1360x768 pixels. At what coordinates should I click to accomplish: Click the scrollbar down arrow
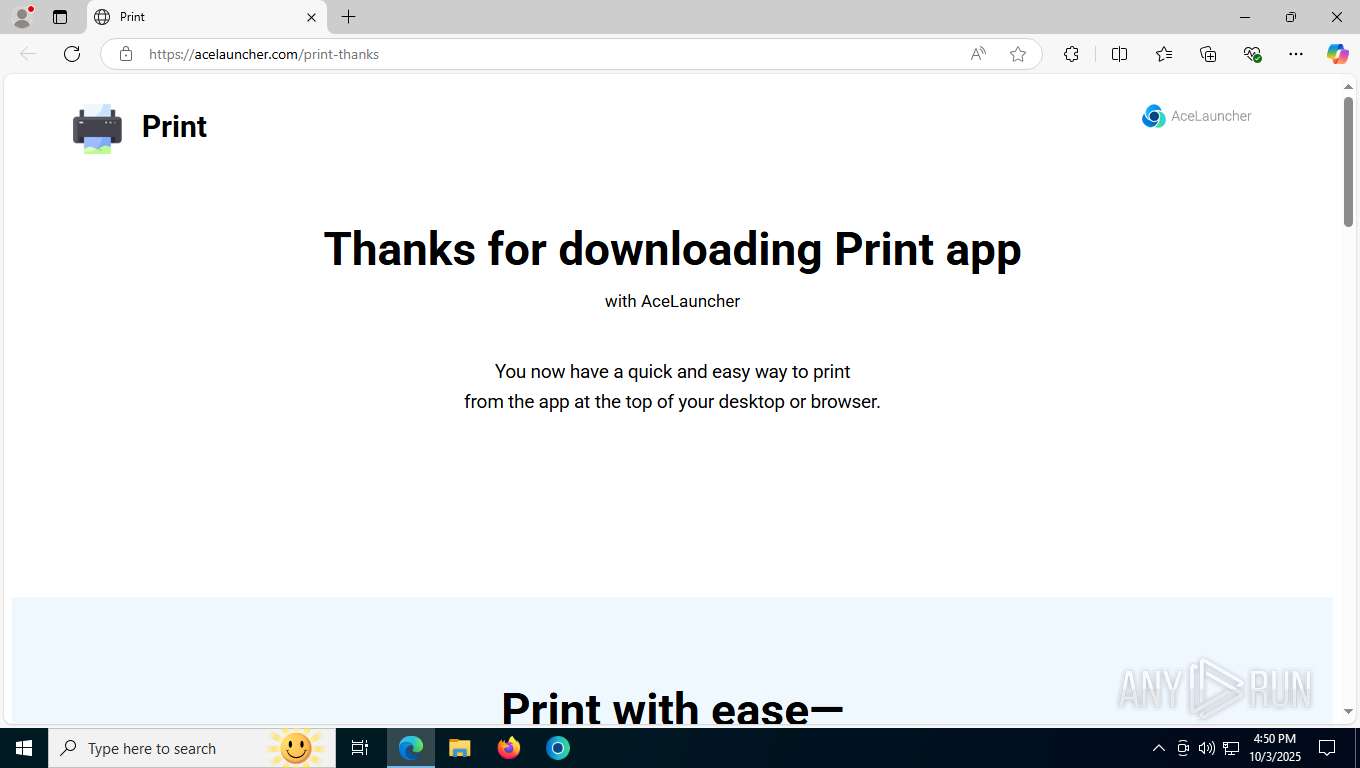click(1348, 712)
